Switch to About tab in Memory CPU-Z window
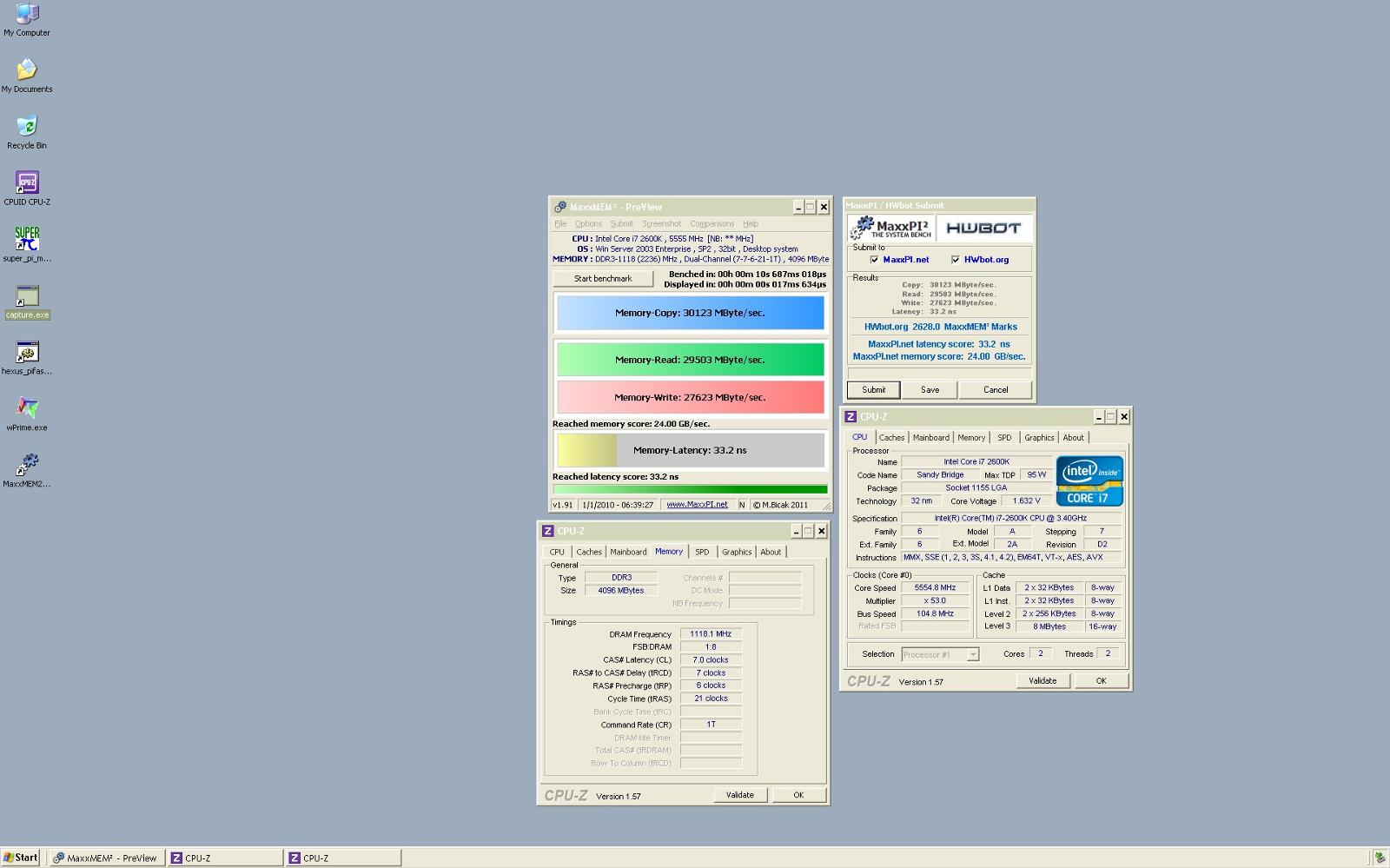Screen dimensions: 1390x868 [771, 553]
